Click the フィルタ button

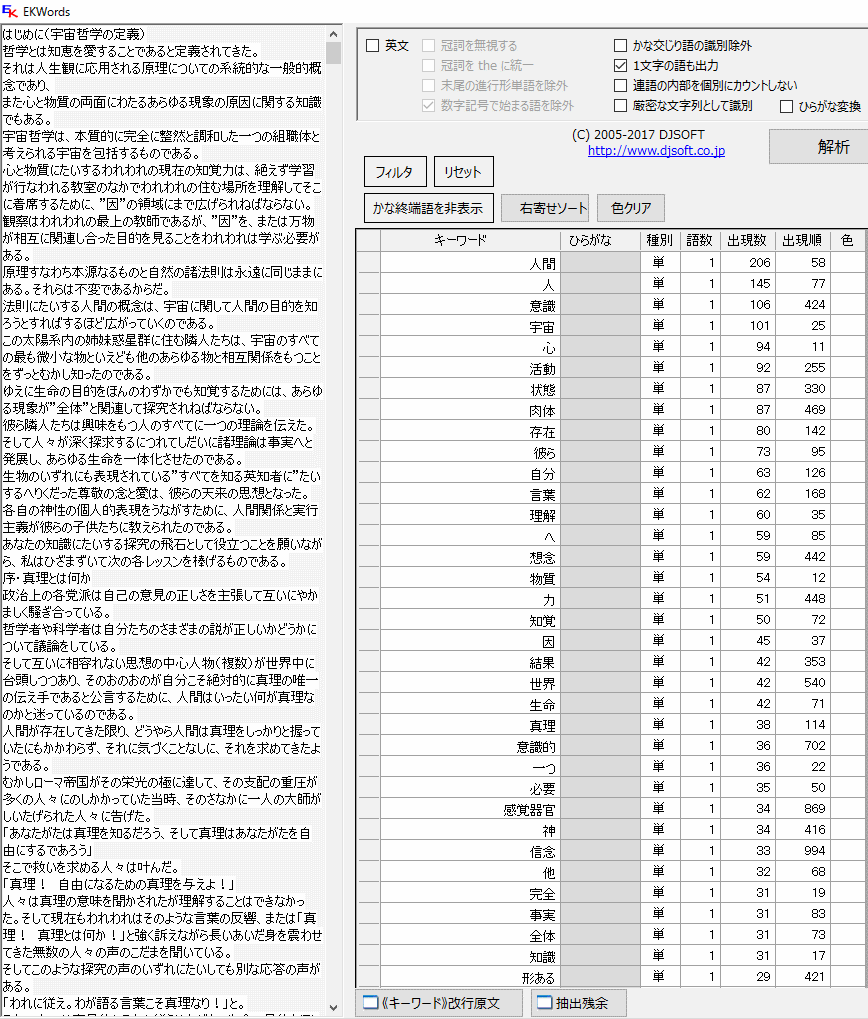pyautogui.click(x=395, y=172)
